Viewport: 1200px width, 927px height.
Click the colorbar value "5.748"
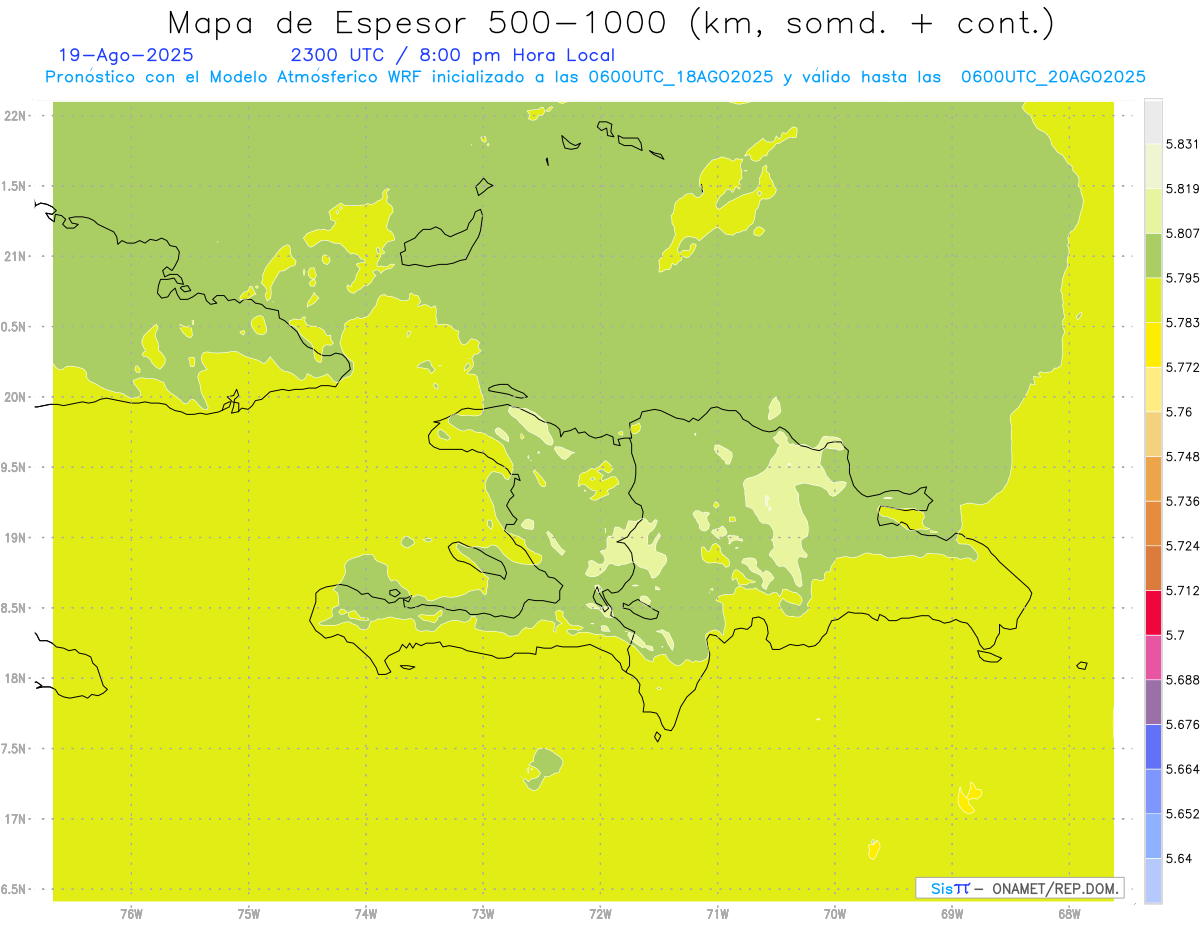pos(1182,457)
